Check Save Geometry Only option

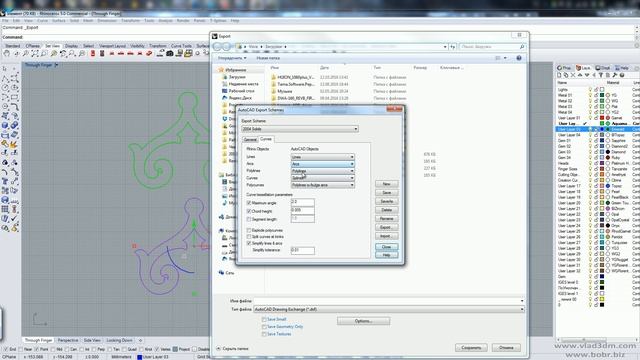tap(264, 327)
